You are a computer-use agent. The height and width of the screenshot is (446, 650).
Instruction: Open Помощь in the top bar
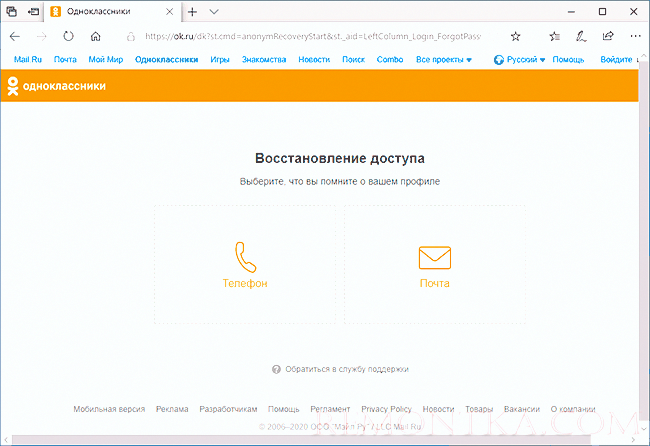point(568,60)
